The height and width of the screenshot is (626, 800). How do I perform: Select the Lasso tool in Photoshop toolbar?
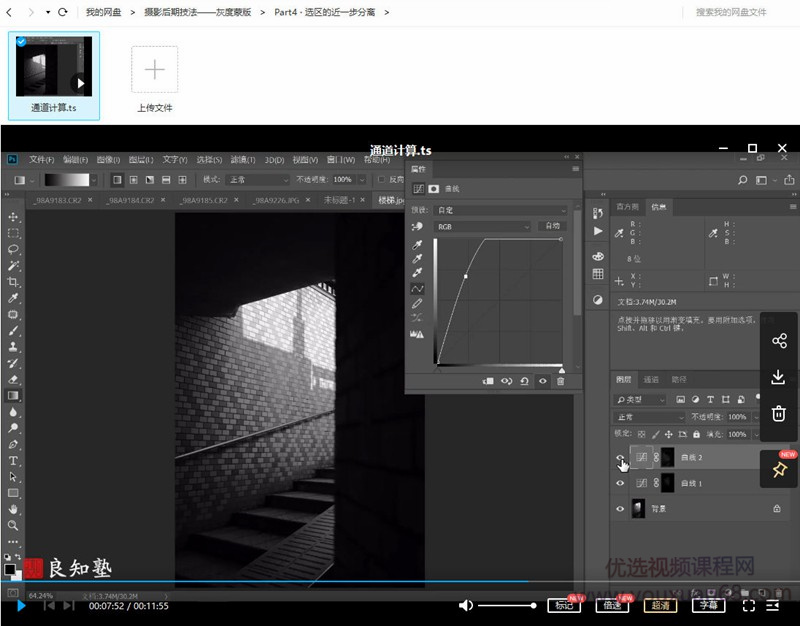[14, 249]
